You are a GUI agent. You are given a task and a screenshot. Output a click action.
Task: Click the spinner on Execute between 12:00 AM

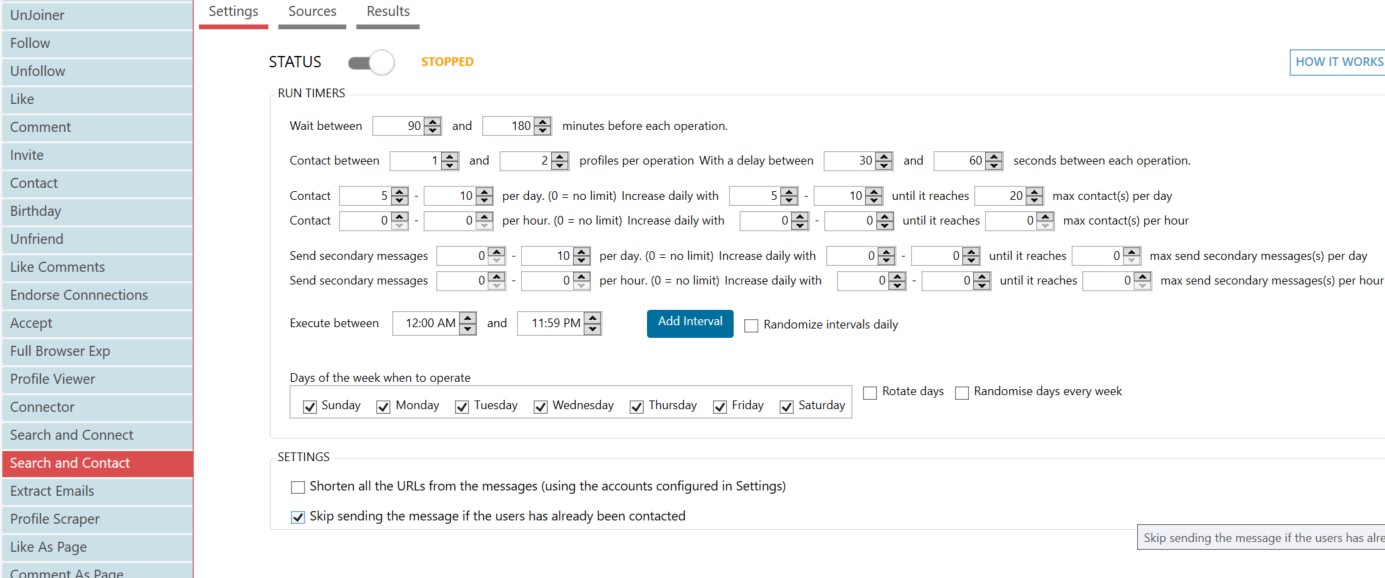[468, 323]
